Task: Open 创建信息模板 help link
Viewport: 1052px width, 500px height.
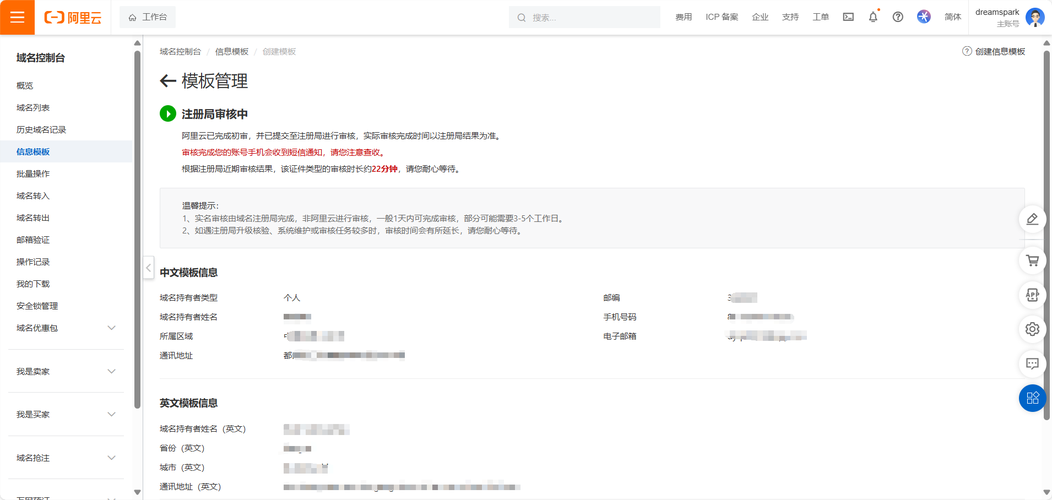Action: pyautogui.click(x=994, y=52)
